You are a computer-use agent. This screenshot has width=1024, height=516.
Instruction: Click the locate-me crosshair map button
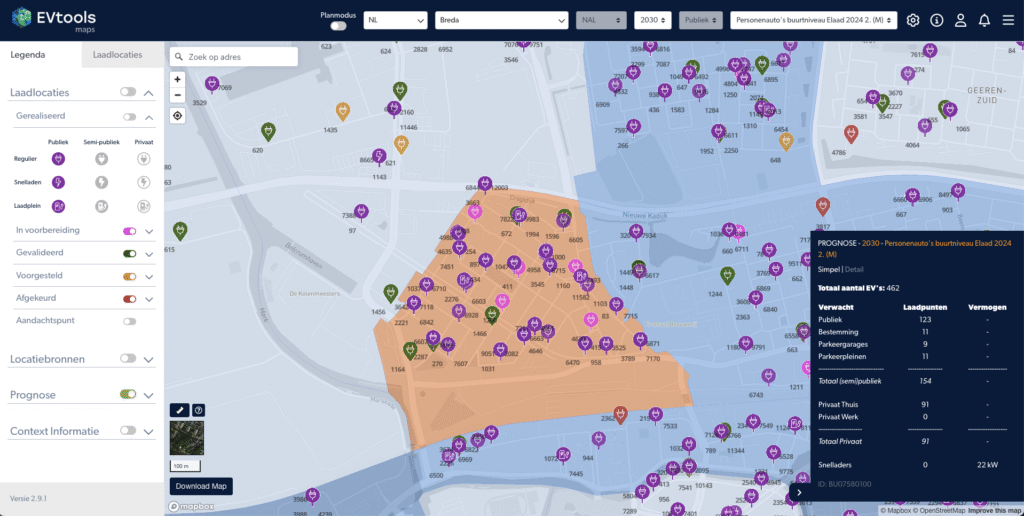pyautogui.click(x=178, y=116)
